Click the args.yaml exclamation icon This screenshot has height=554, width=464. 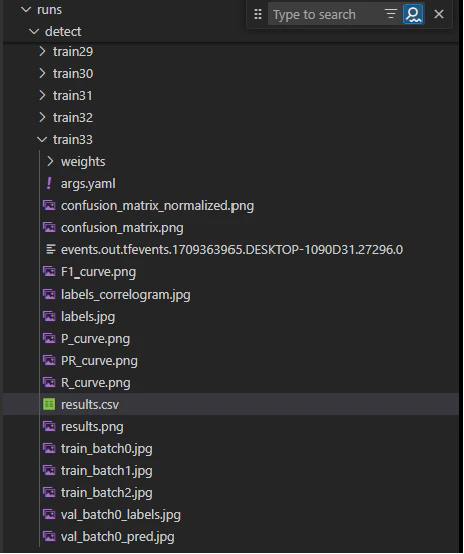point(49,183)
